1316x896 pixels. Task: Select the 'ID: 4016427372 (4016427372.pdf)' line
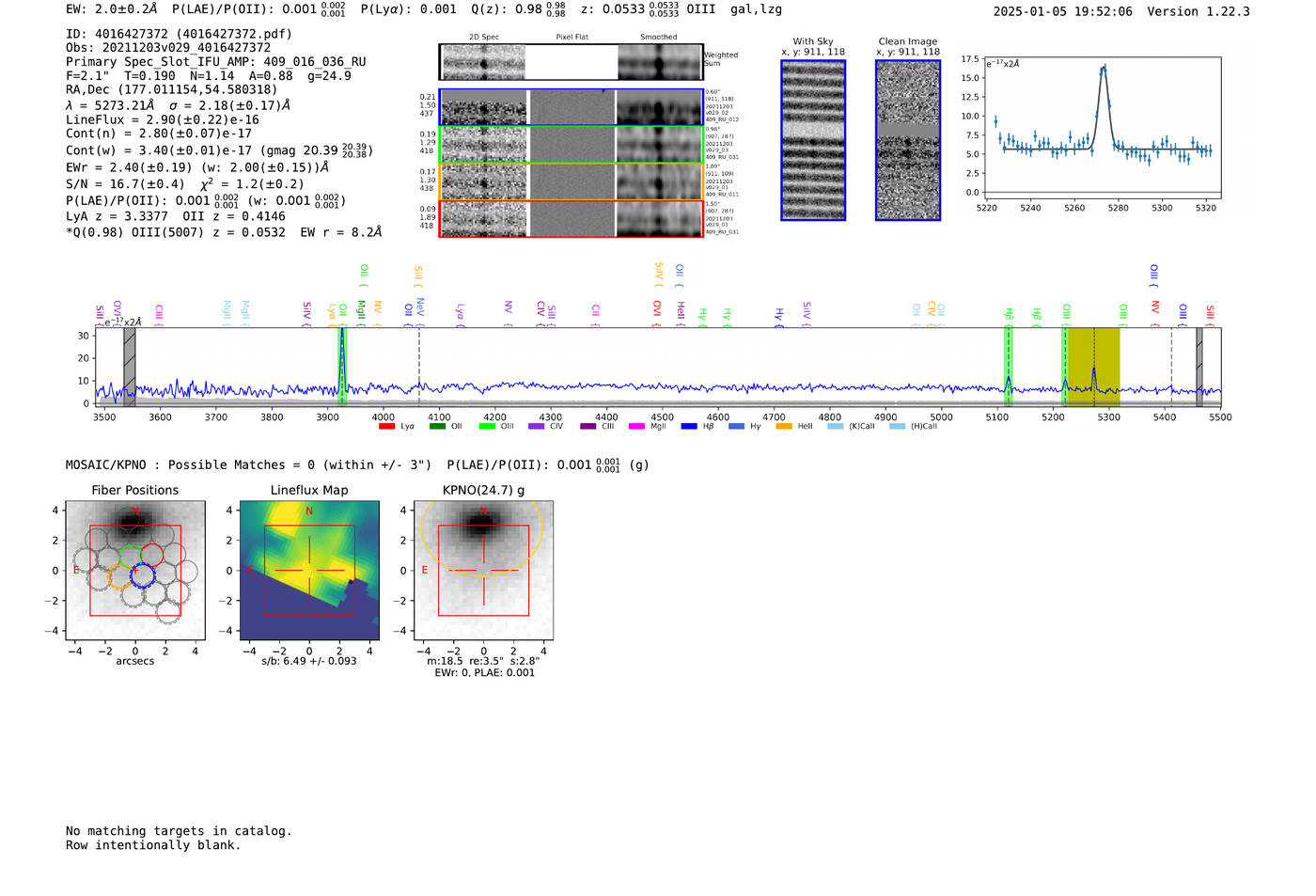point(179,34)
